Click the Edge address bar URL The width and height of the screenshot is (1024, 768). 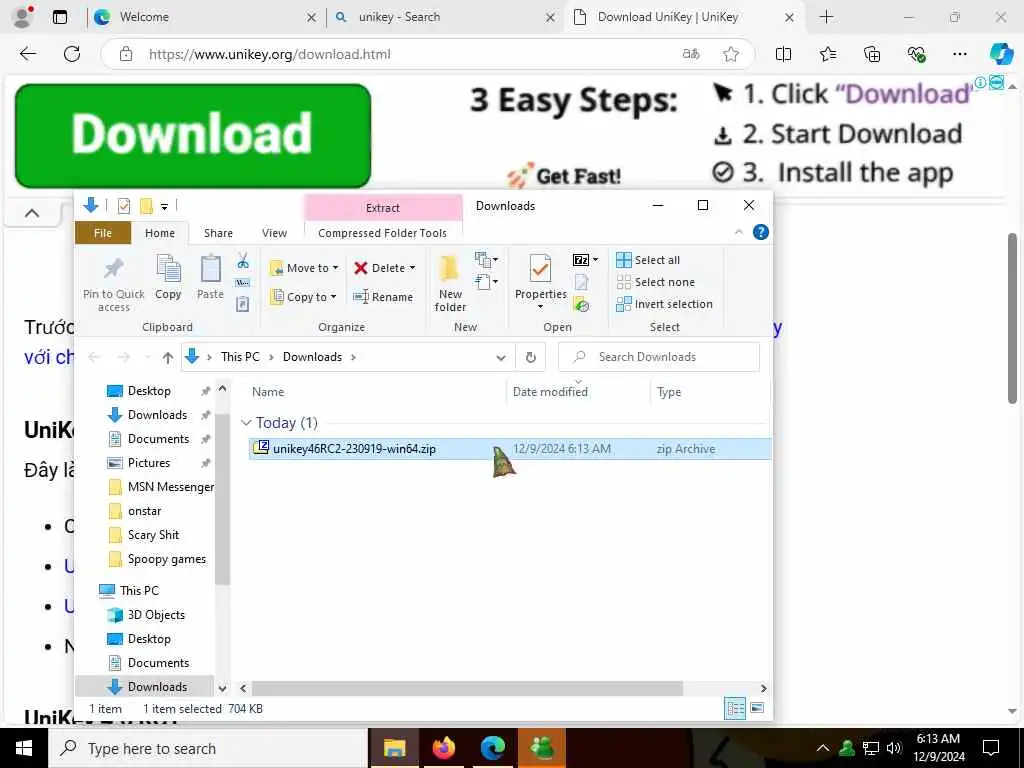270,54
